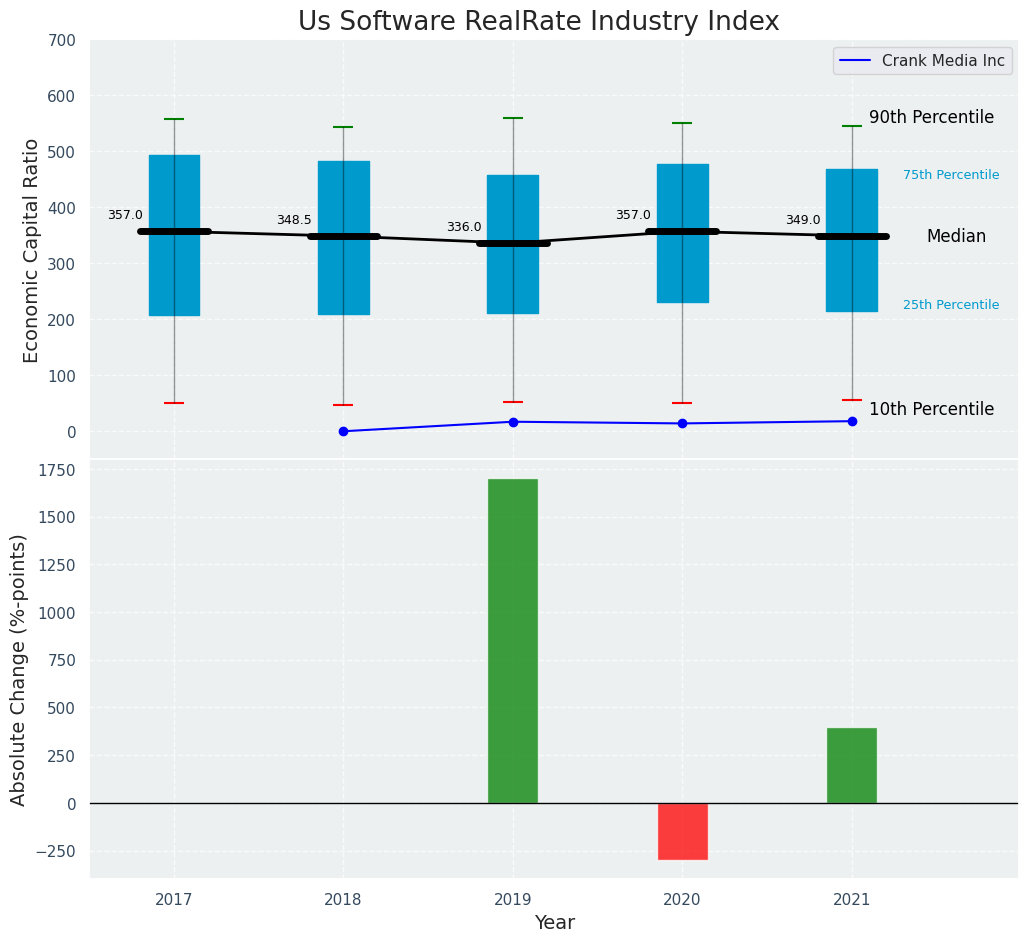Click the 90th Percentile annotation label
Screen dimensions: 1029x942
(x=931, y=117)
